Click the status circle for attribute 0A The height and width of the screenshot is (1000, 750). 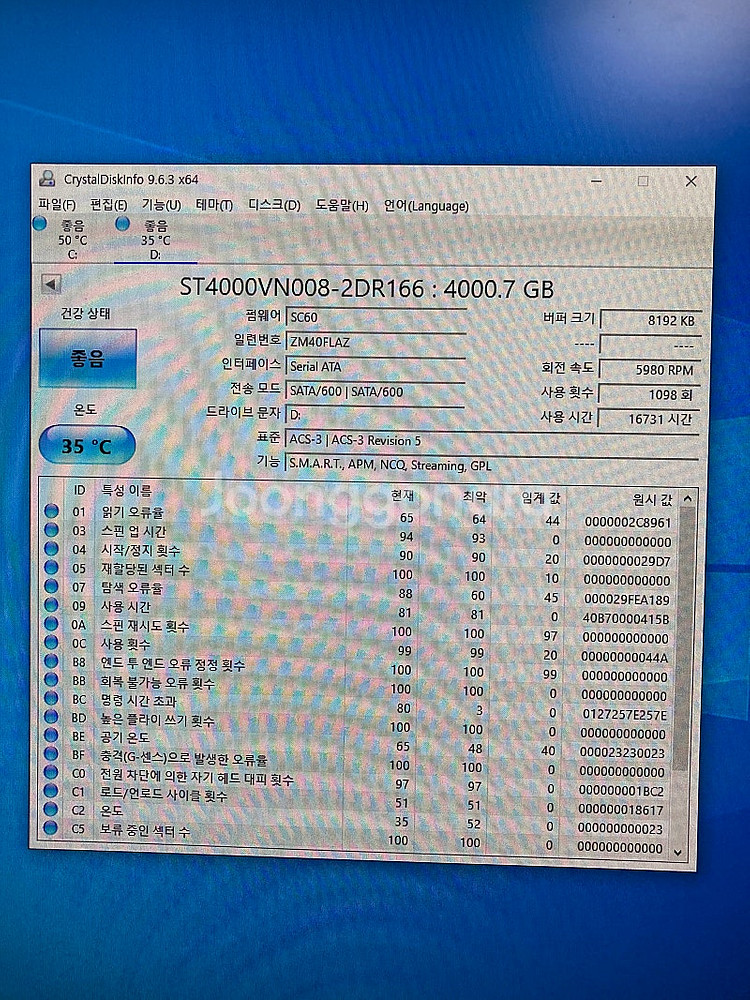tap(52, 624)
